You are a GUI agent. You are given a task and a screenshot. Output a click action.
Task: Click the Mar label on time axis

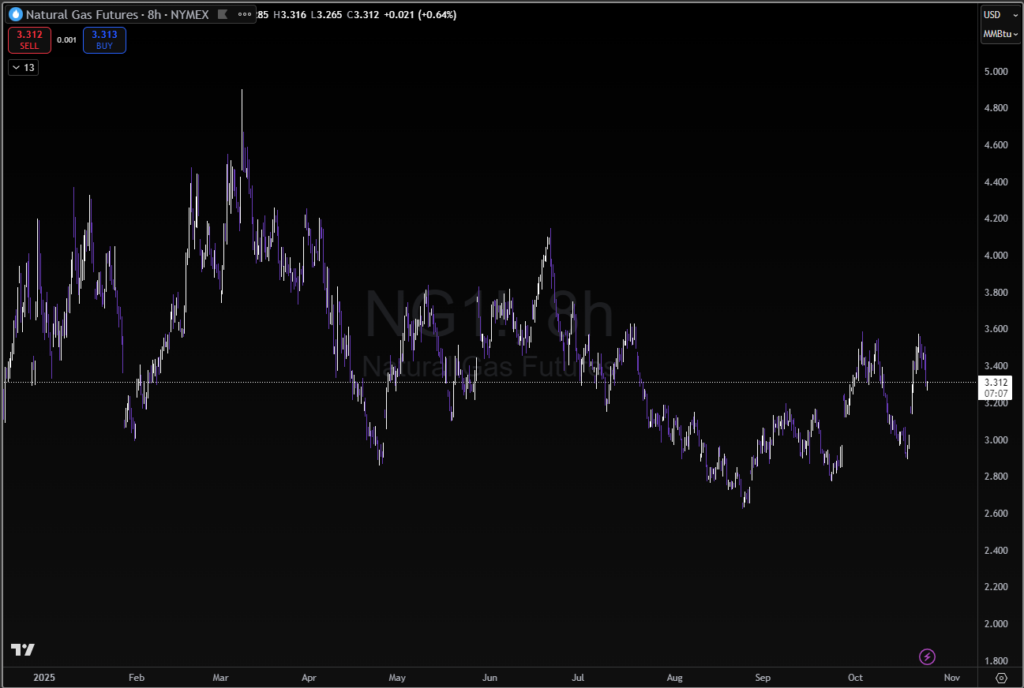pyautogui.click(x=221, y=677)
